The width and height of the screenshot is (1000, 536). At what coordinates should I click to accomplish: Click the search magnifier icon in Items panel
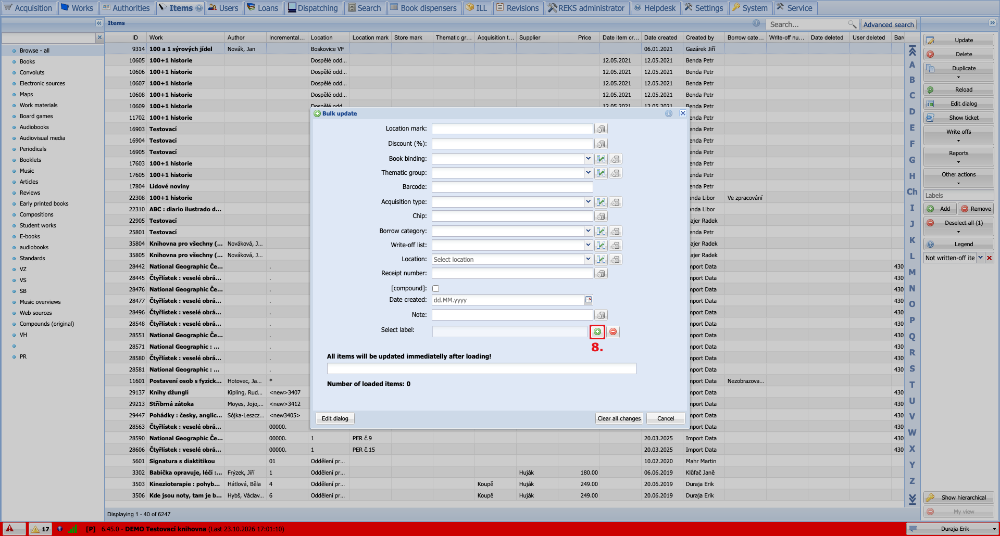click(x=852, y=24)
